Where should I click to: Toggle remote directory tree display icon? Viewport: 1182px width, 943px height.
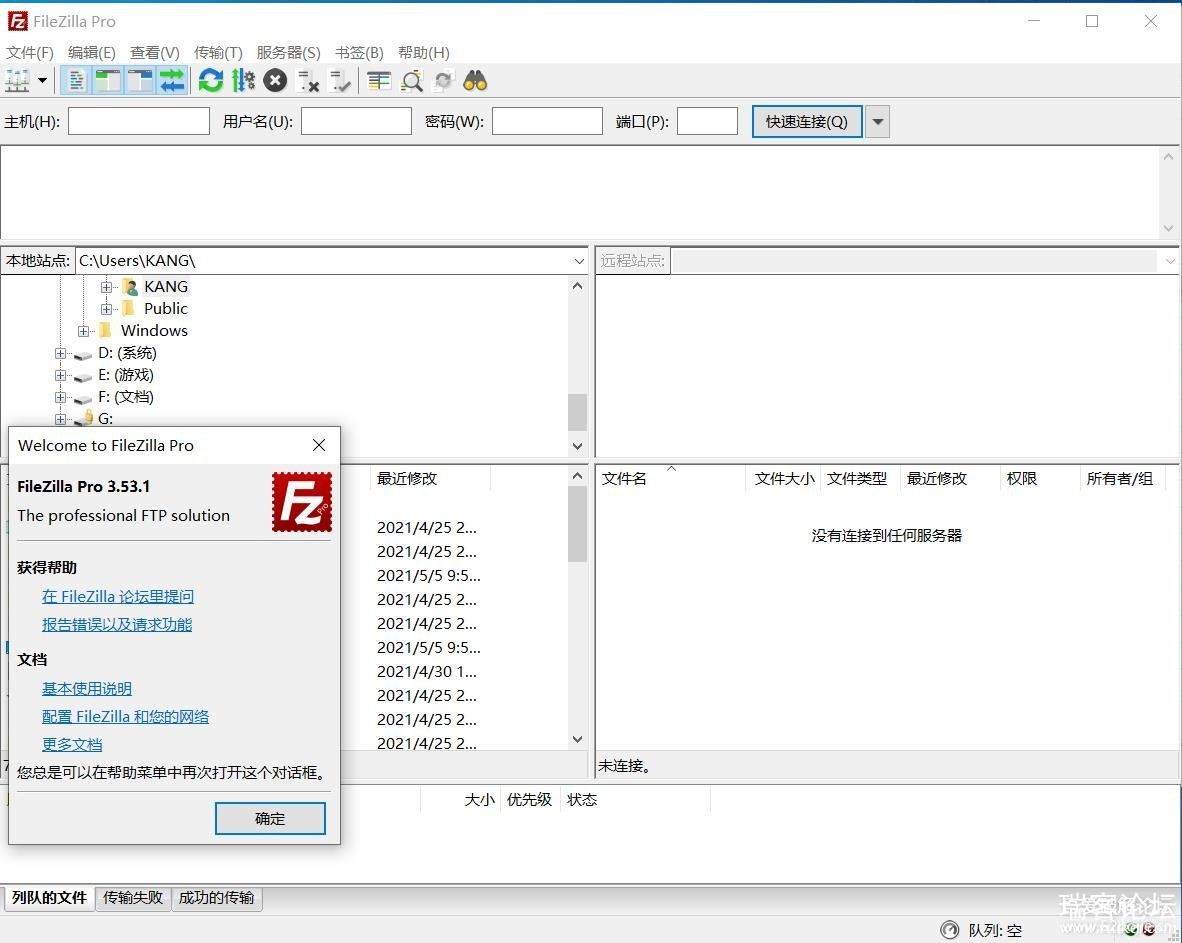(x=139, y=80)
